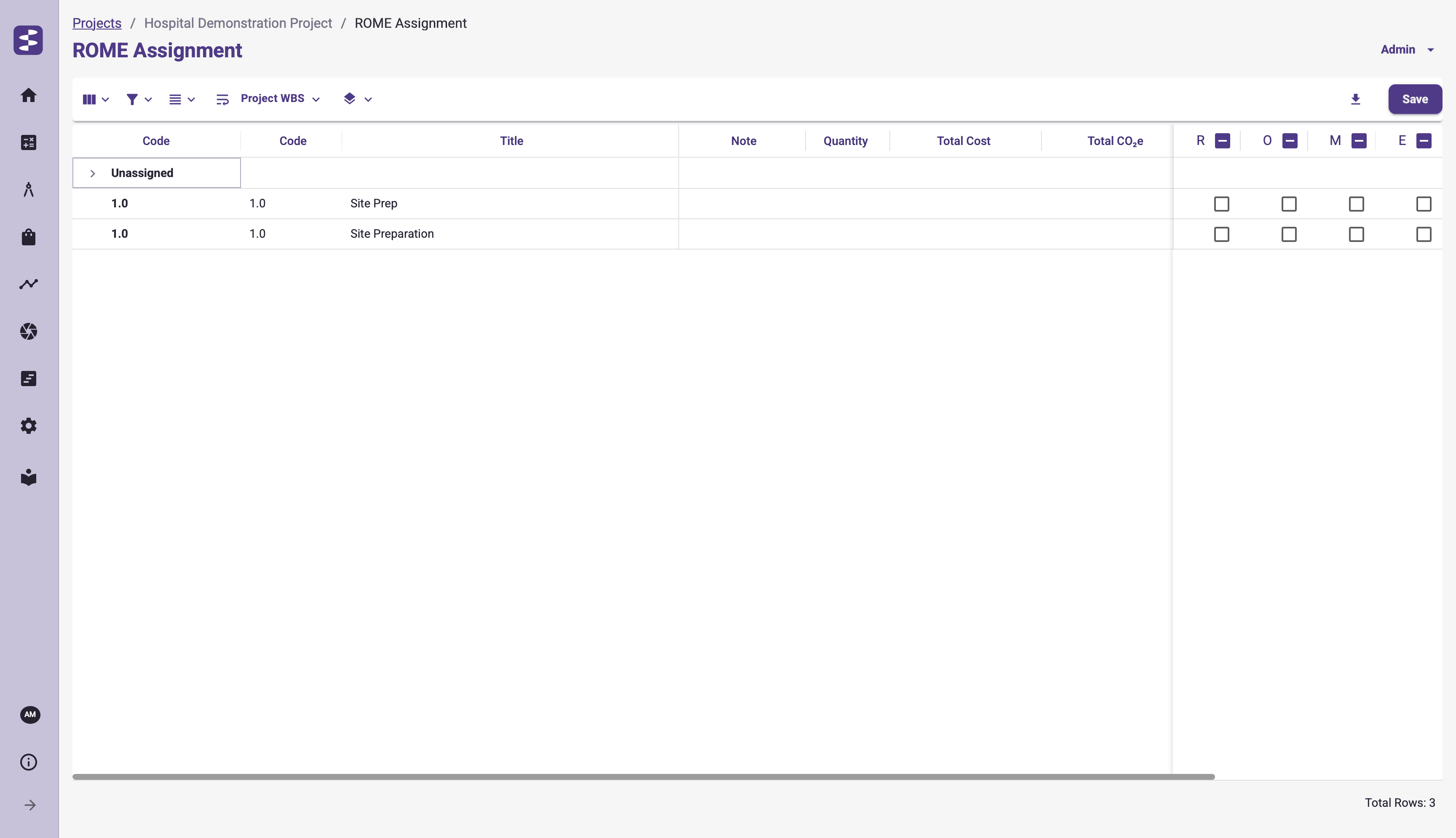Image resolution: width=1456 pixels, height=838 pixels.
Task: Open the settings gear in sidebar
Action: pyautogui.click(x=28, y=425)
